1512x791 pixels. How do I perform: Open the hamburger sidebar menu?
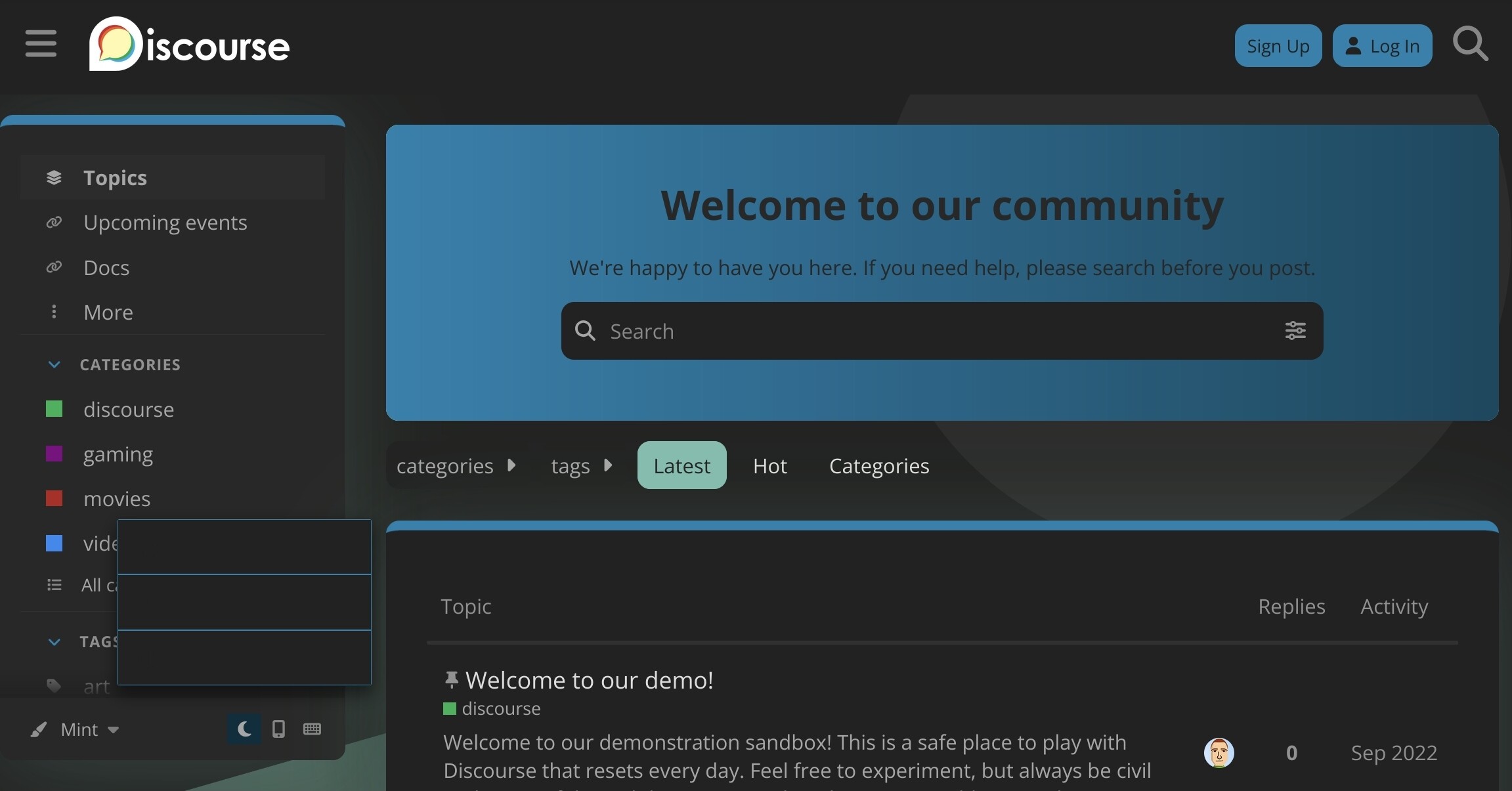pyautogui.click(x=41, y=44)
